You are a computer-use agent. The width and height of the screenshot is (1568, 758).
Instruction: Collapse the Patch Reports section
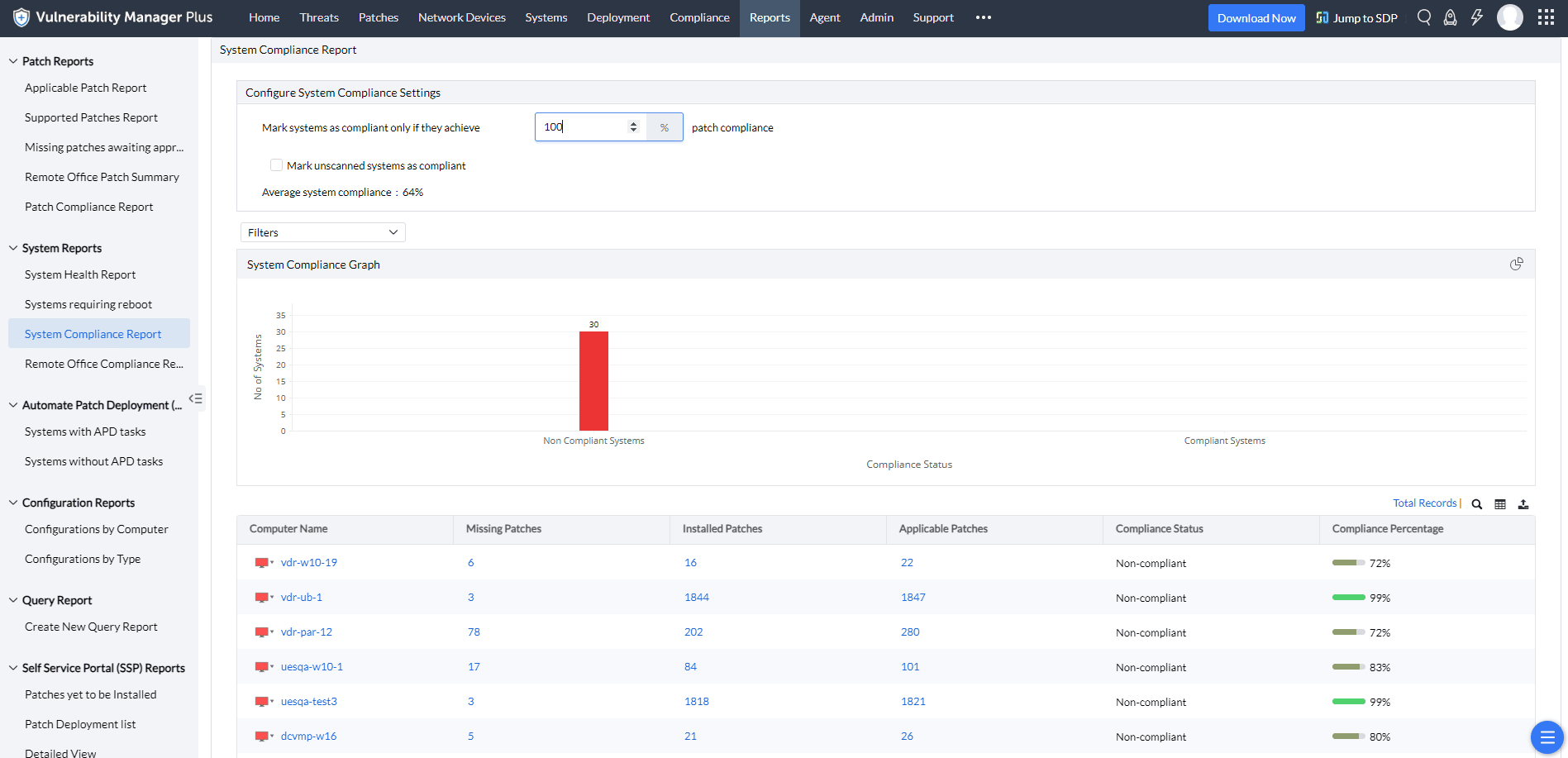[x=13, y=61]
